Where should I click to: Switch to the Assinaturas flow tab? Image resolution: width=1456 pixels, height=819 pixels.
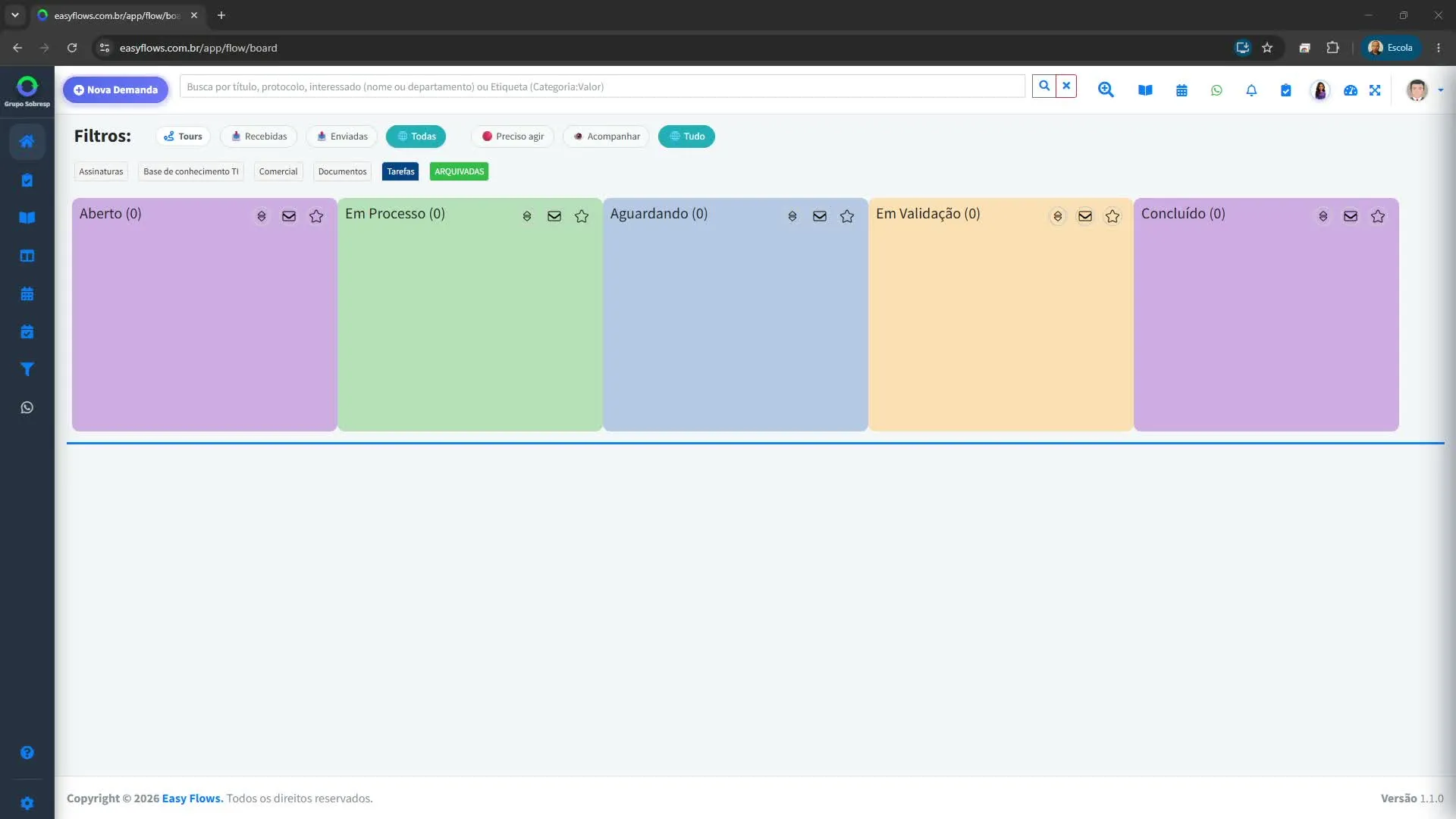pyautogui.click(x=101, y=171)
